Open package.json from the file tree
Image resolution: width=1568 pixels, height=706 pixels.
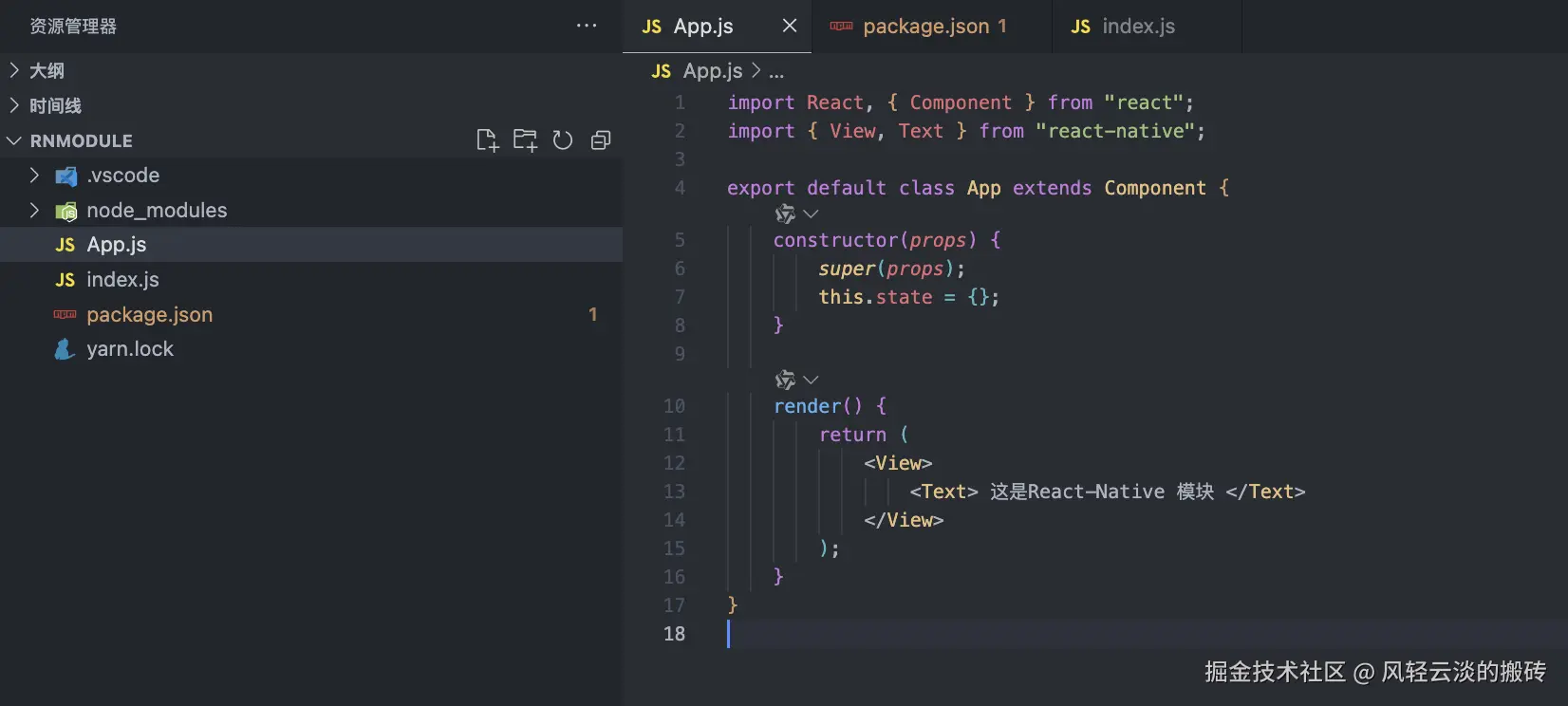pyautogui.click(x=311, y=314)
